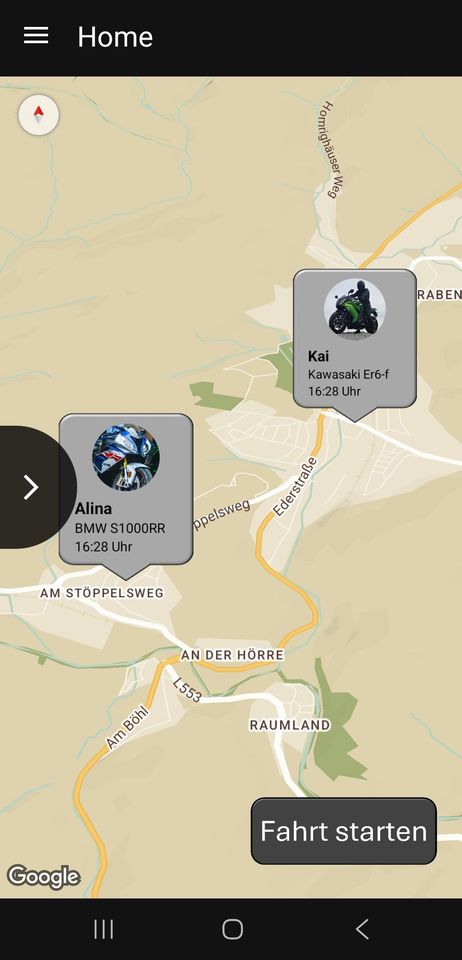Tap Android recent apps icon
The width and height of the screenshot is (462, 960).
click(103, 929)
